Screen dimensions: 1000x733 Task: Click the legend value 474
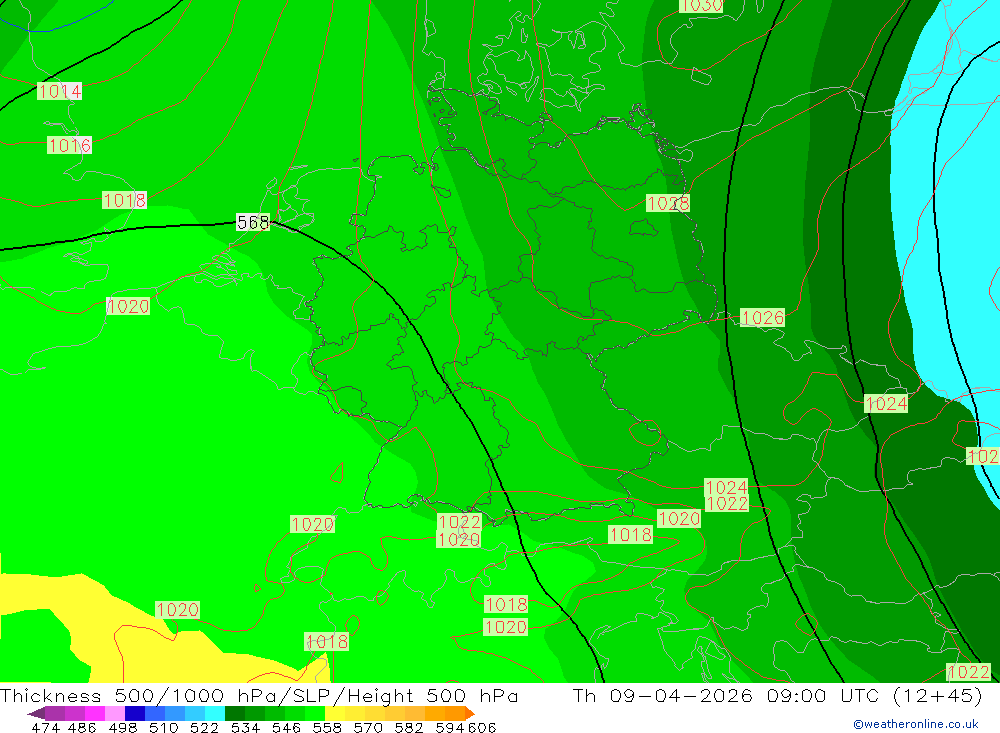(x=45, y=727)
